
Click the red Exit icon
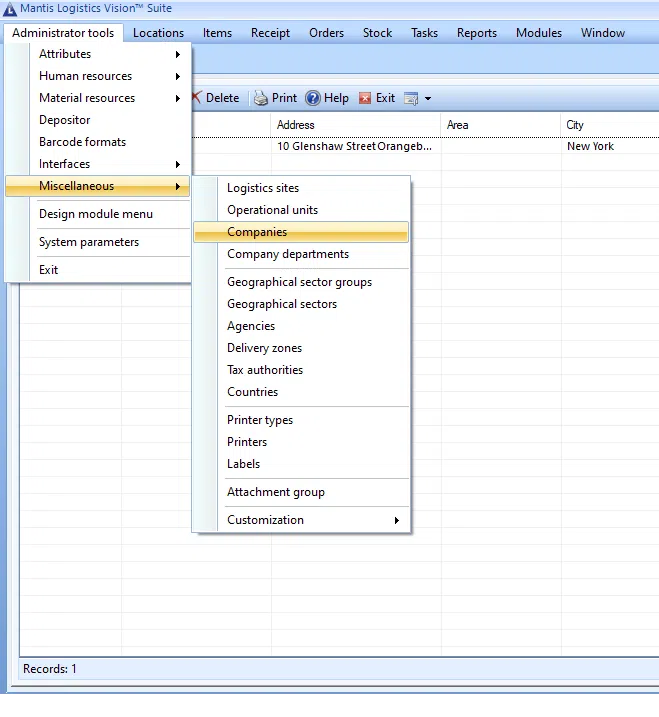pos(365,98)
